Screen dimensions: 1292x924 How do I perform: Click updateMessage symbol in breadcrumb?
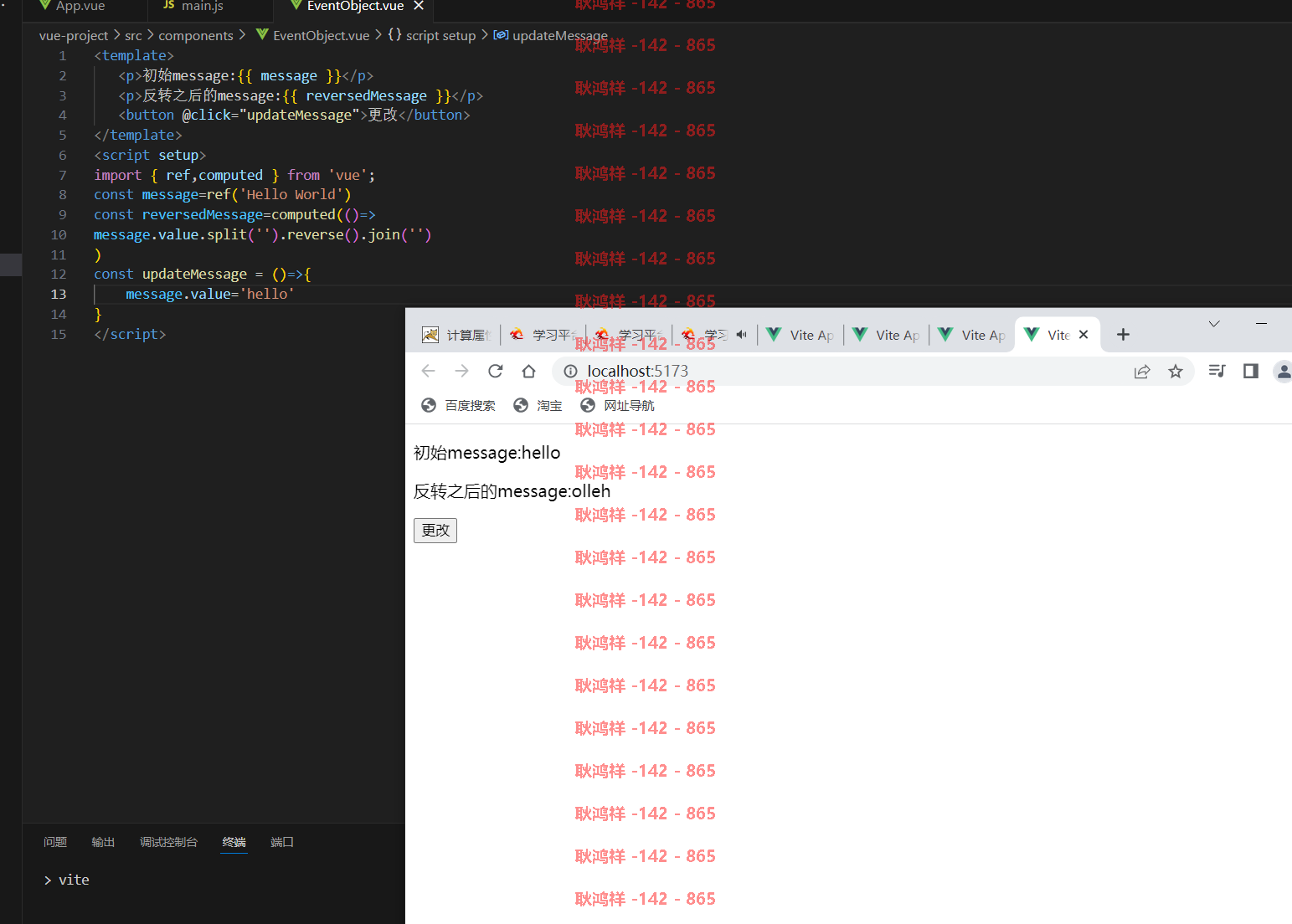tap(551, 35)
